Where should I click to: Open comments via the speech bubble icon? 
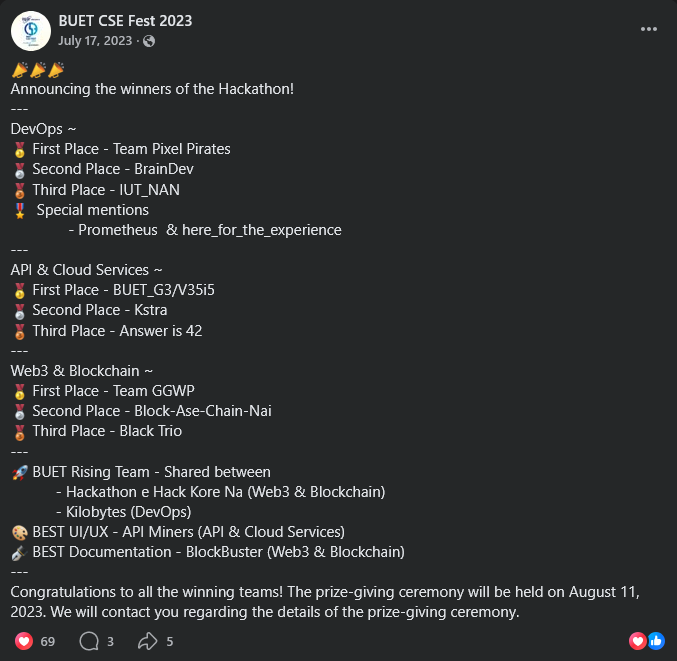pyautogui.click(x=88, y=641)
